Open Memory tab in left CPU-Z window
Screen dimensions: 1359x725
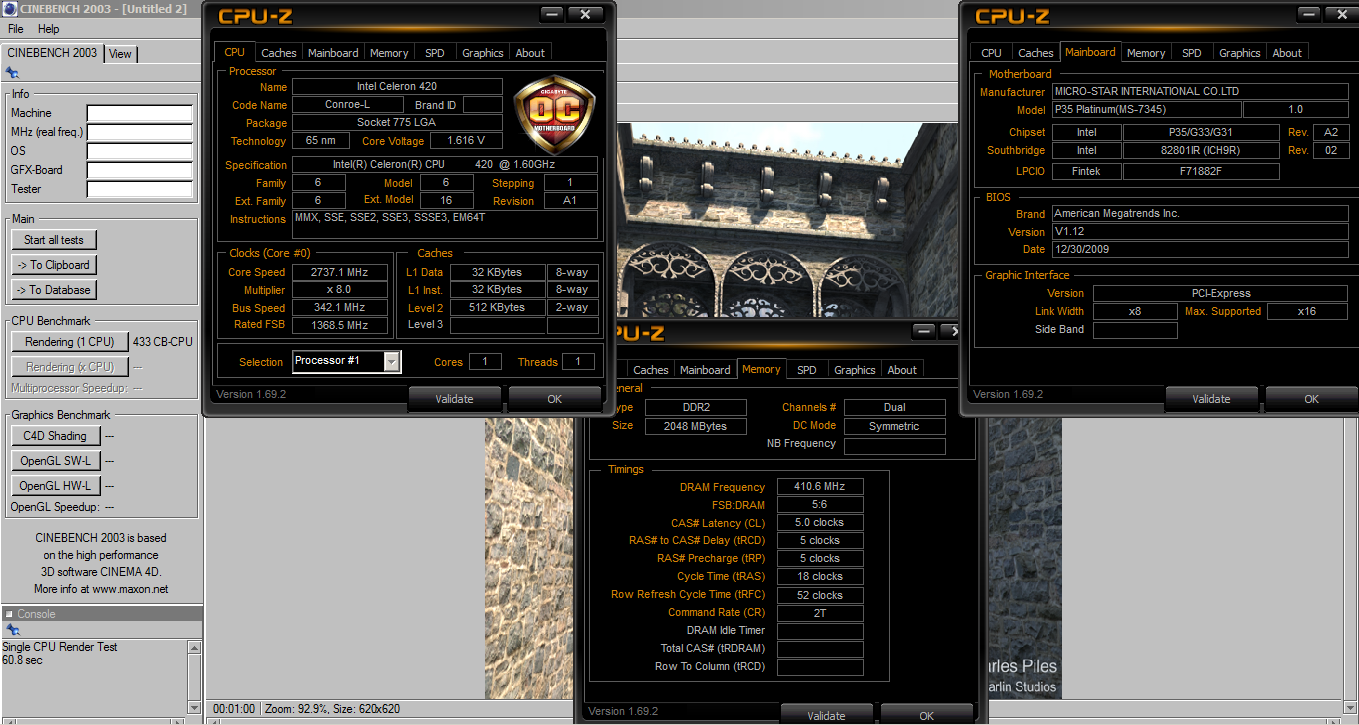click(389, 53)
